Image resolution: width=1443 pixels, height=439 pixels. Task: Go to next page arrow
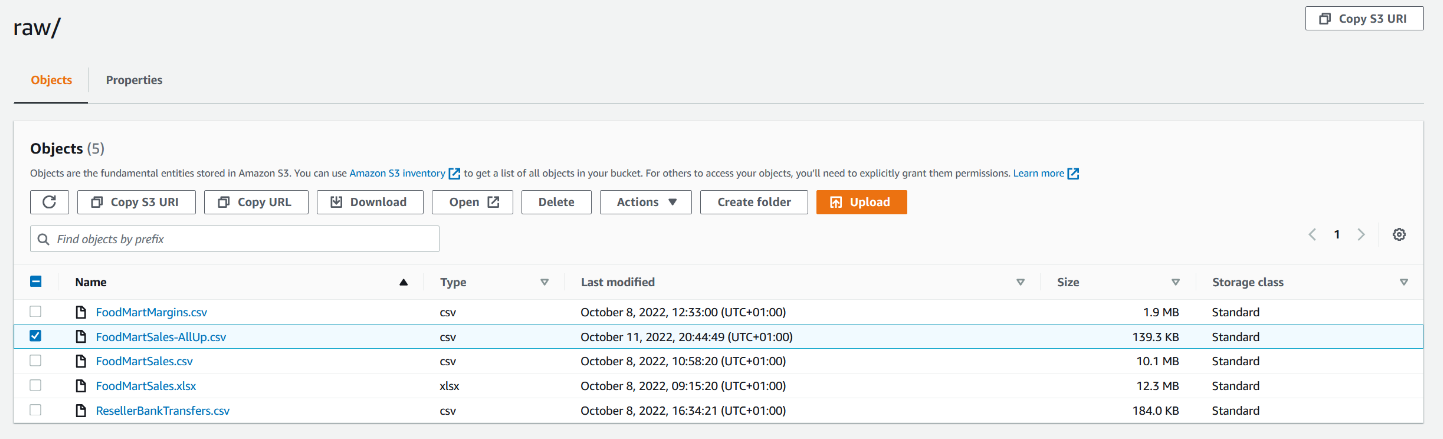click(x=1361, y=234)
